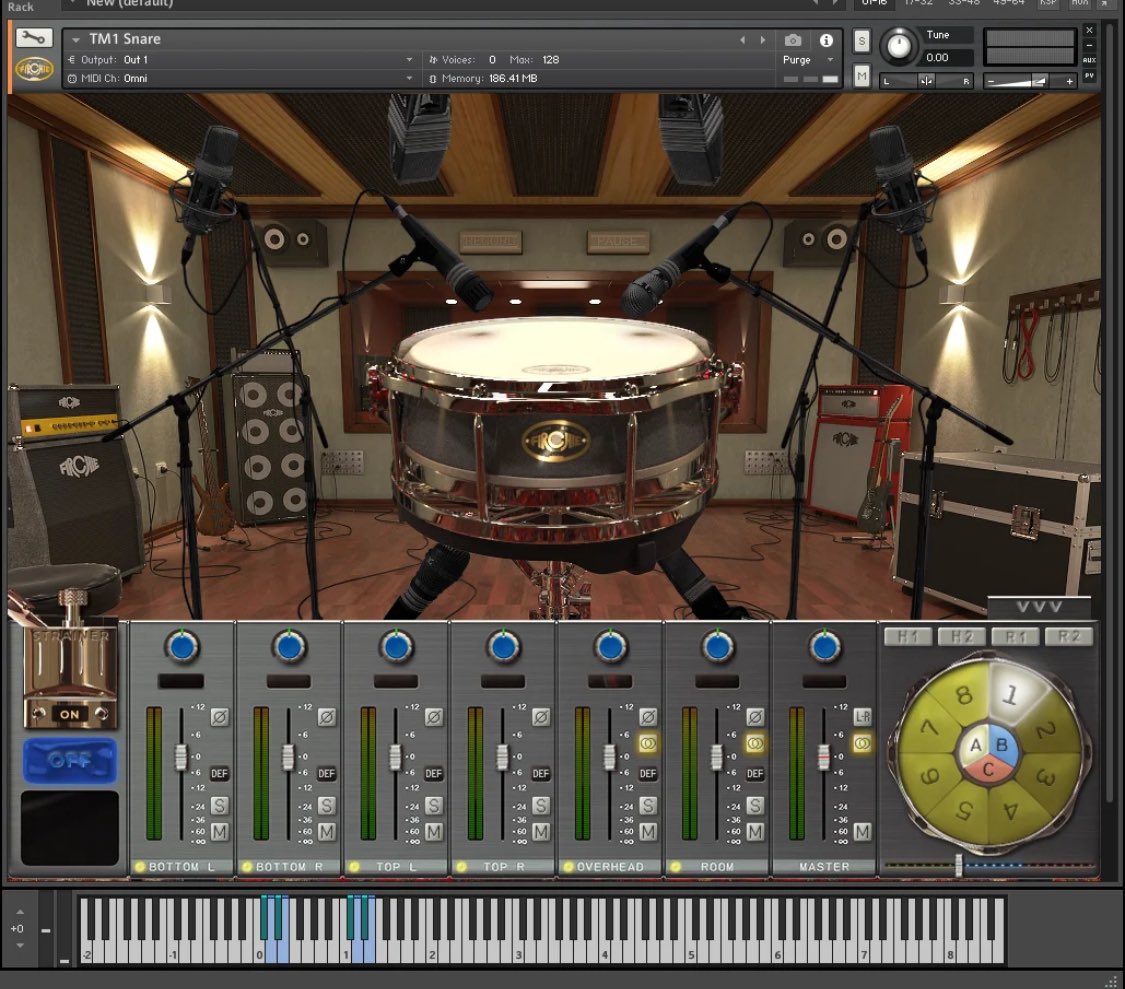Click the BOTTOM L pan knob
Screen dimensions: 1125x989
click(x=182, y=647)
